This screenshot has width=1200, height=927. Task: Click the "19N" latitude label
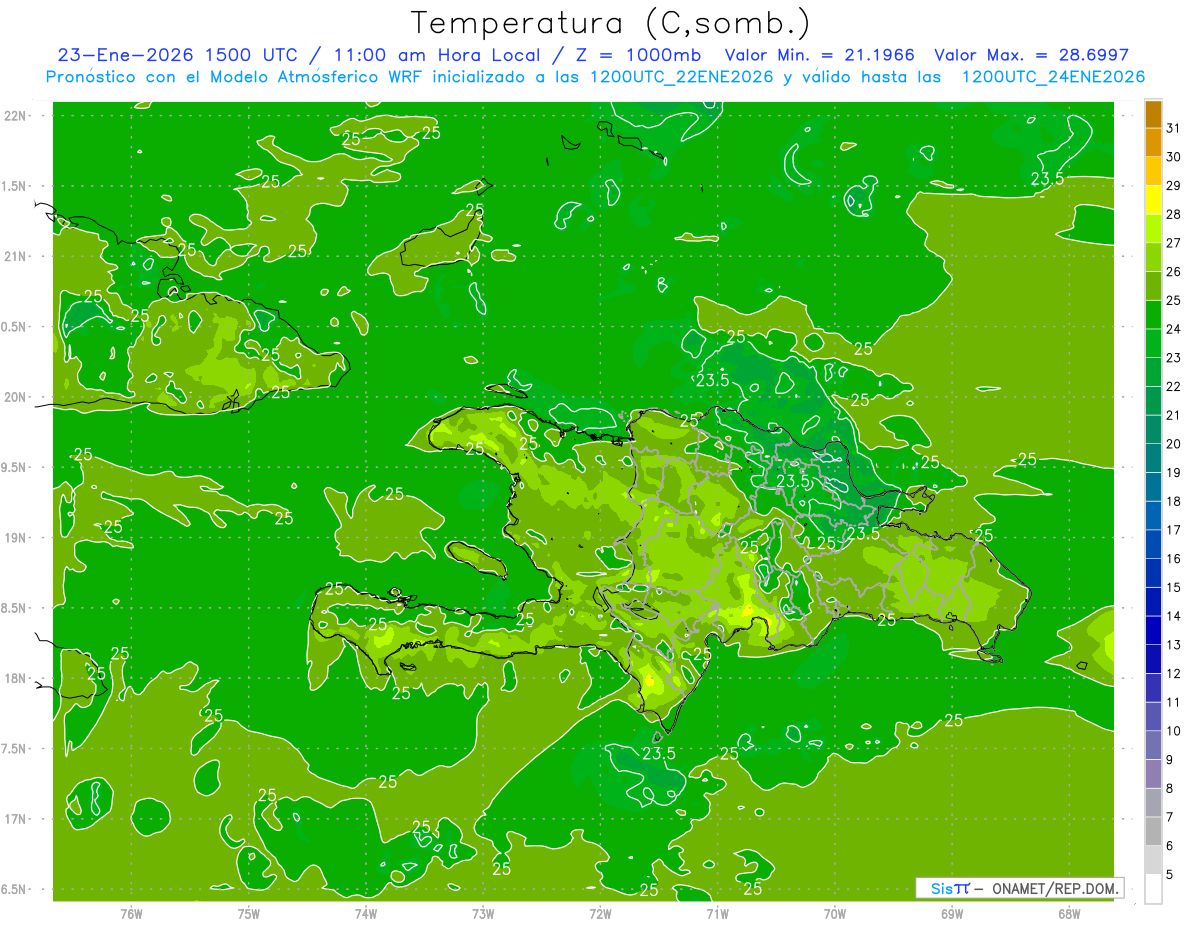click(x=16, y=537)
